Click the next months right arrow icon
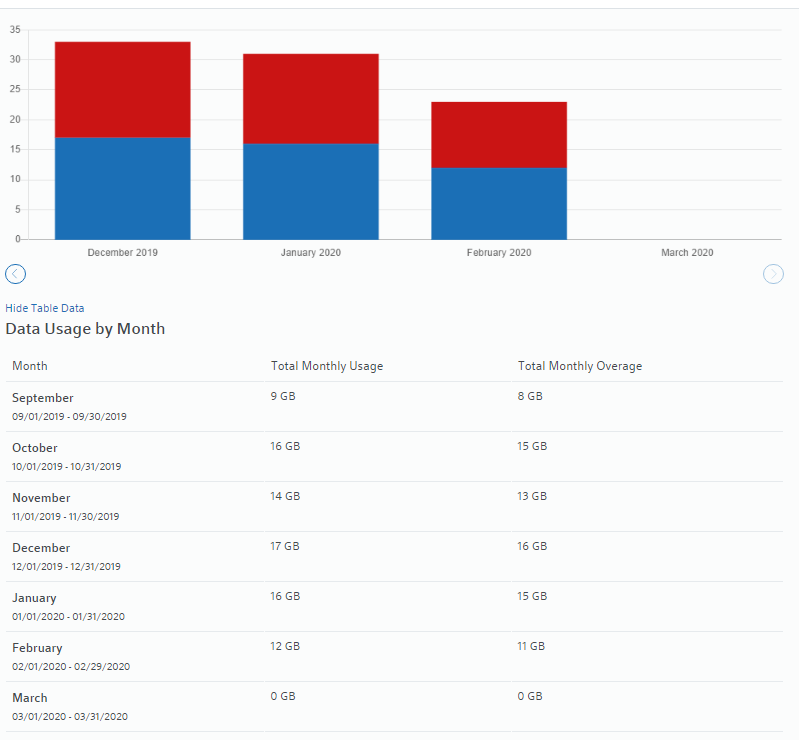The image size is (799, 740). [x=773, y=274]
